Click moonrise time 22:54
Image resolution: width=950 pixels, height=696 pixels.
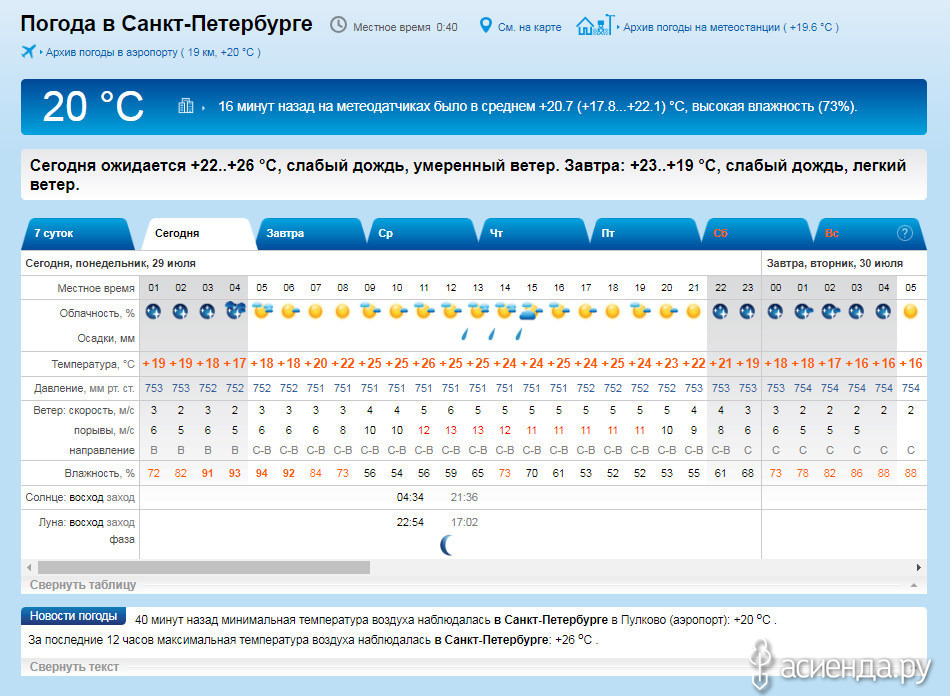[x=410, y=522]
